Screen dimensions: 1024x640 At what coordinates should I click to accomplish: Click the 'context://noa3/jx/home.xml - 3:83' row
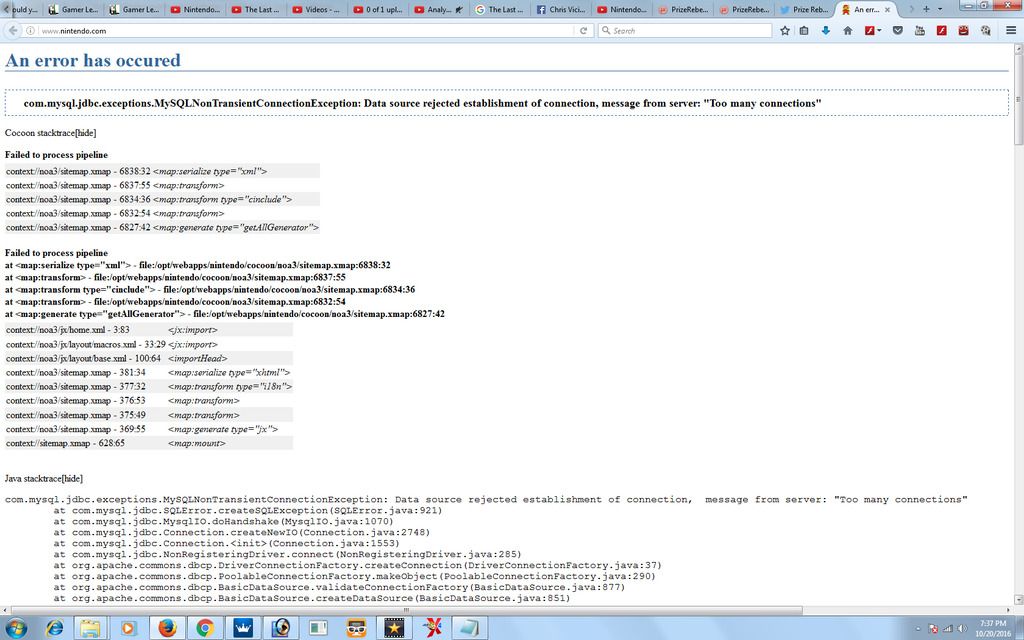[x=149, y=330]
